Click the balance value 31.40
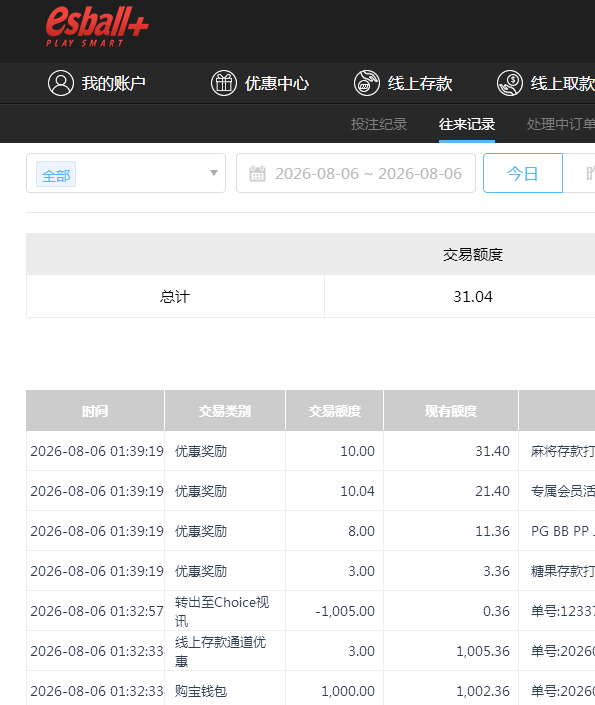 point(492,451)
